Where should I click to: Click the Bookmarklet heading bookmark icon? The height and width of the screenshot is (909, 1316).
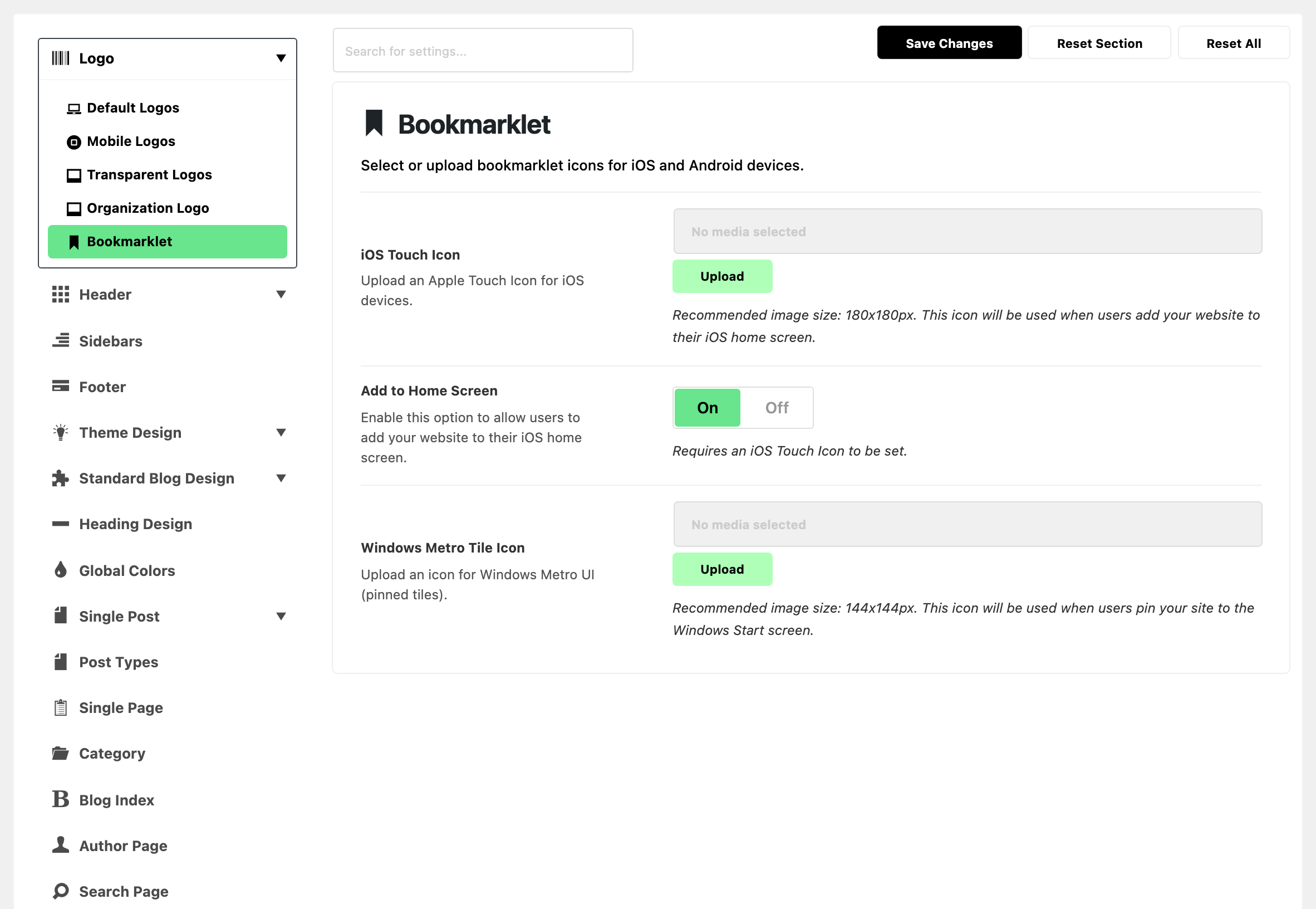click(x=374, y=123)
